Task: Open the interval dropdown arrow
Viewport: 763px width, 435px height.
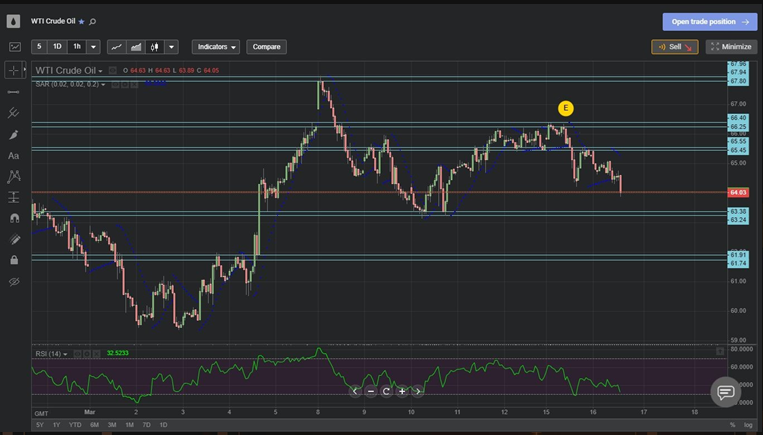Action: pos(93,47)
